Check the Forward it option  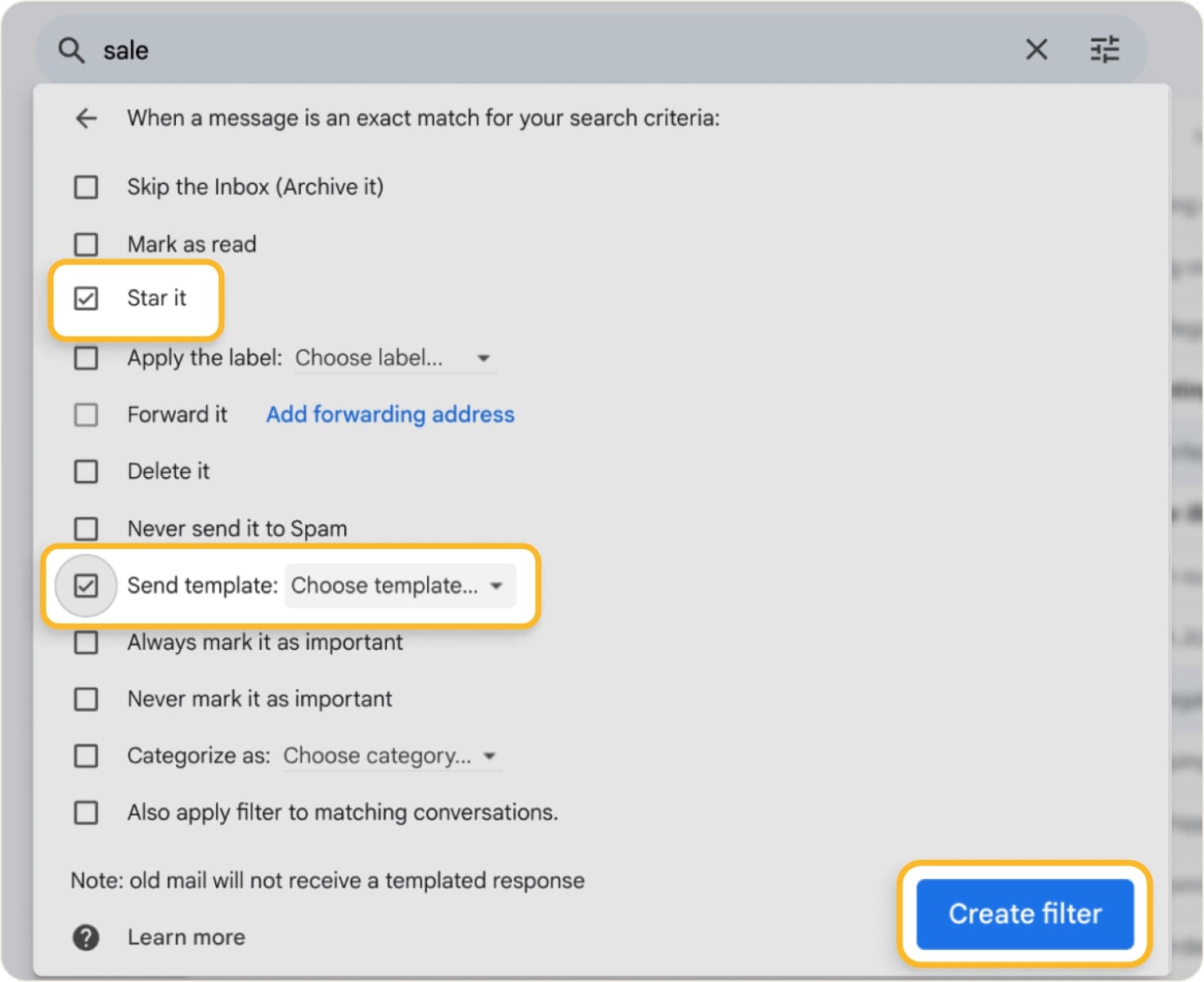point(85,415)
